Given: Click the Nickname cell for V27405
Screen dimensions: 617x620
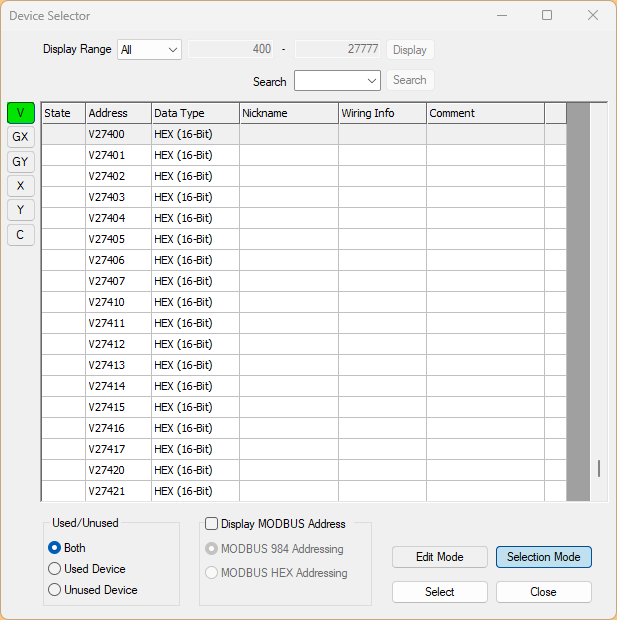Looking at the screenshot, I should [x=289, y=239].
